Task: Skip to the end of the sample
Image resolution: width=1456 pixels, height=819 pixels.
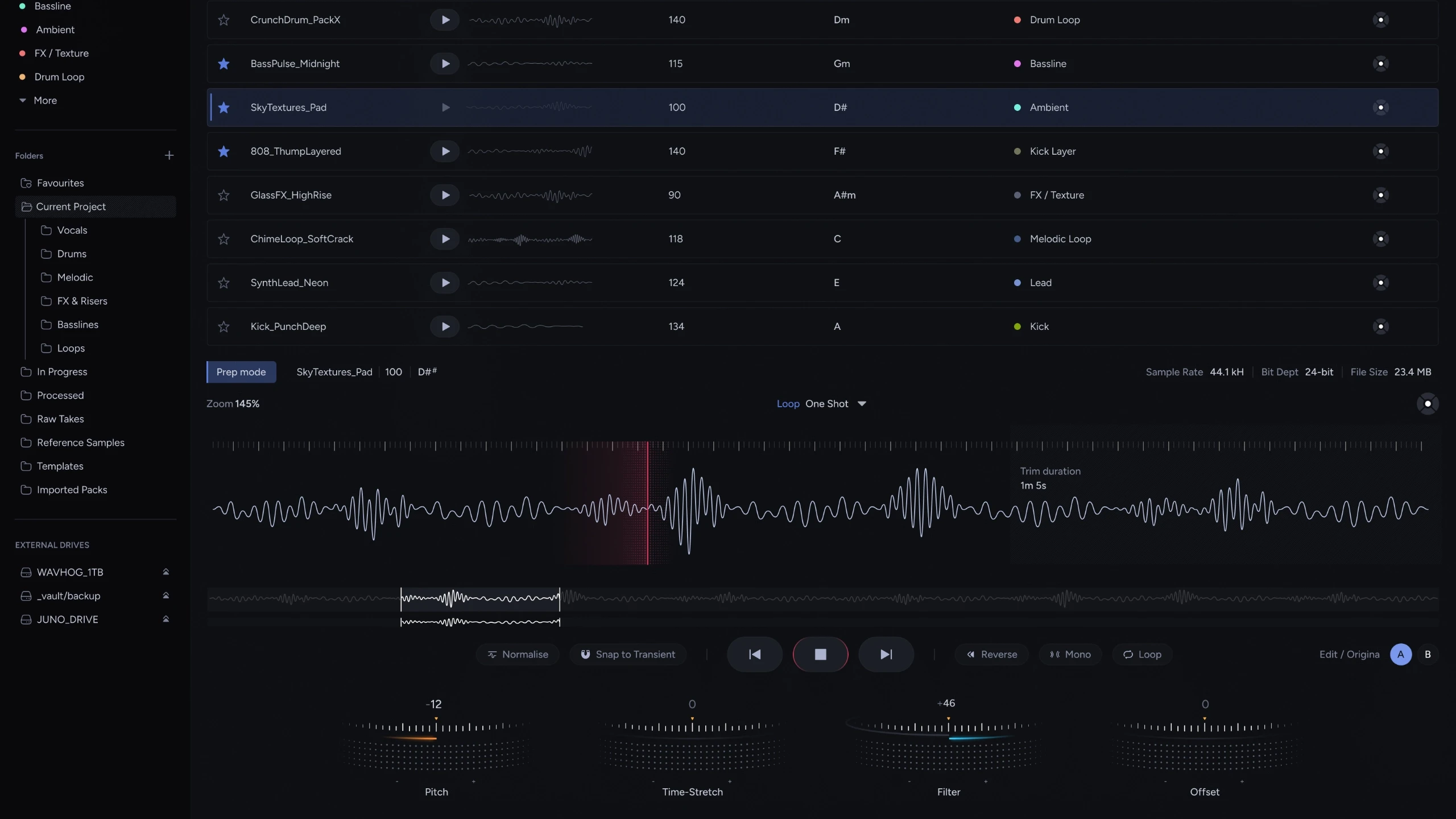Action: (x=886, y=655)
